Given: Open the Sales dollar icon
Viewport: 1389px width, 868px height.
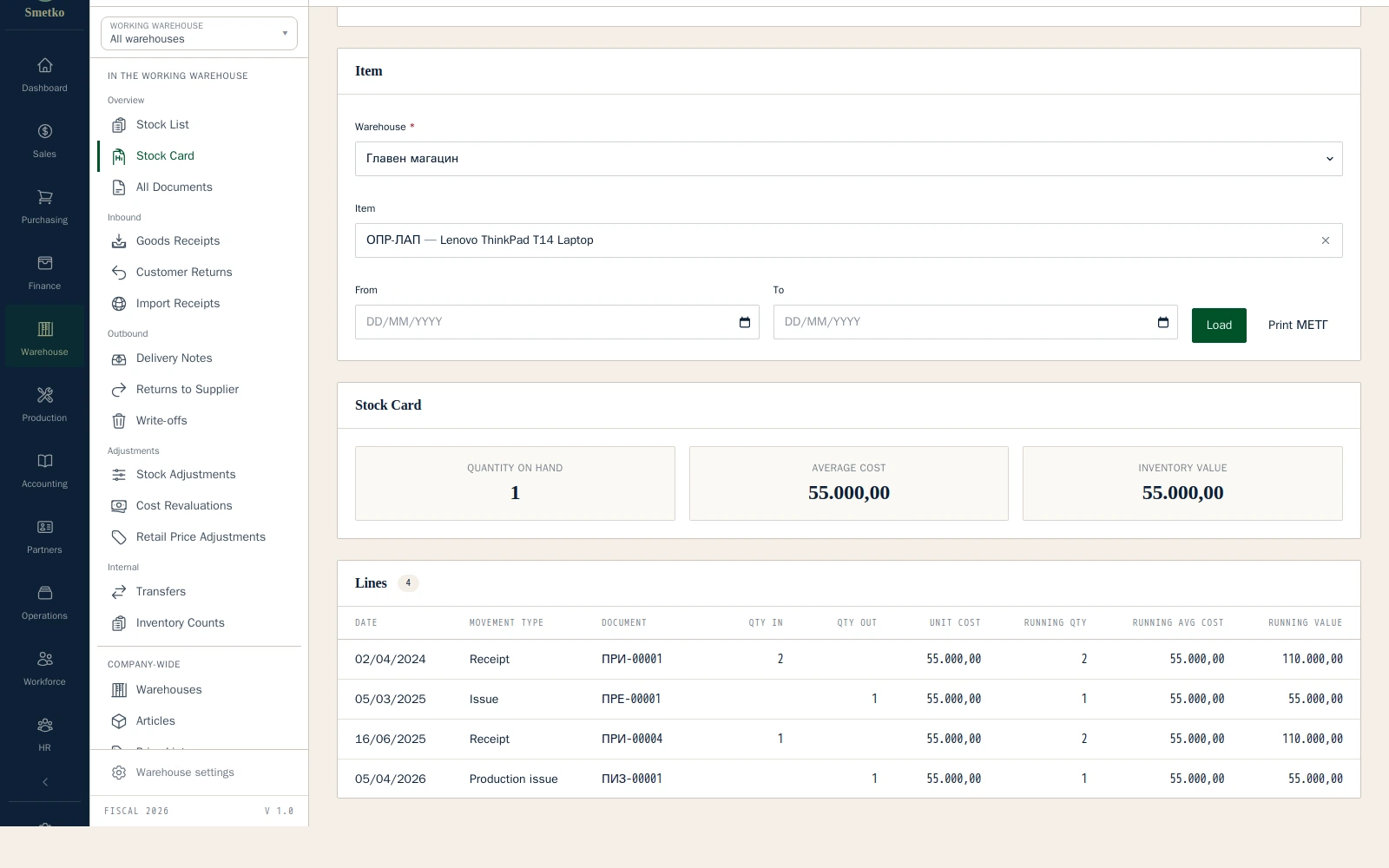Looking at the screenshot, I should (x=45, y=131).
